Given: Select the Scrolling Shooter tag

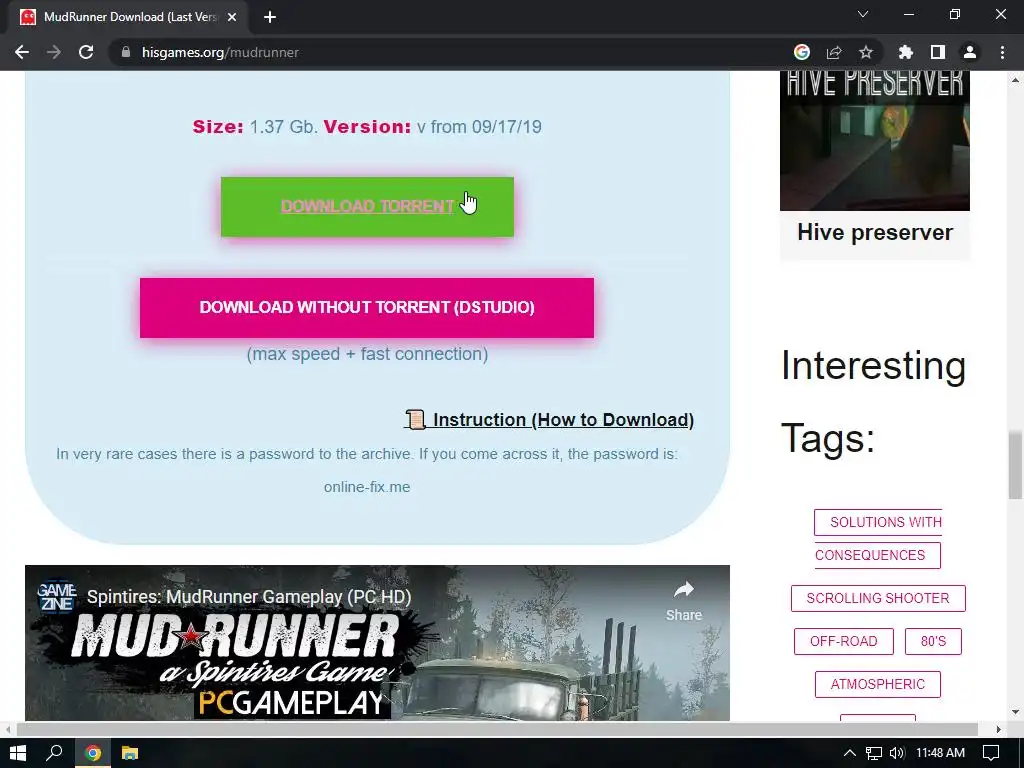Looking at the screenshot, I should (878, 598).
